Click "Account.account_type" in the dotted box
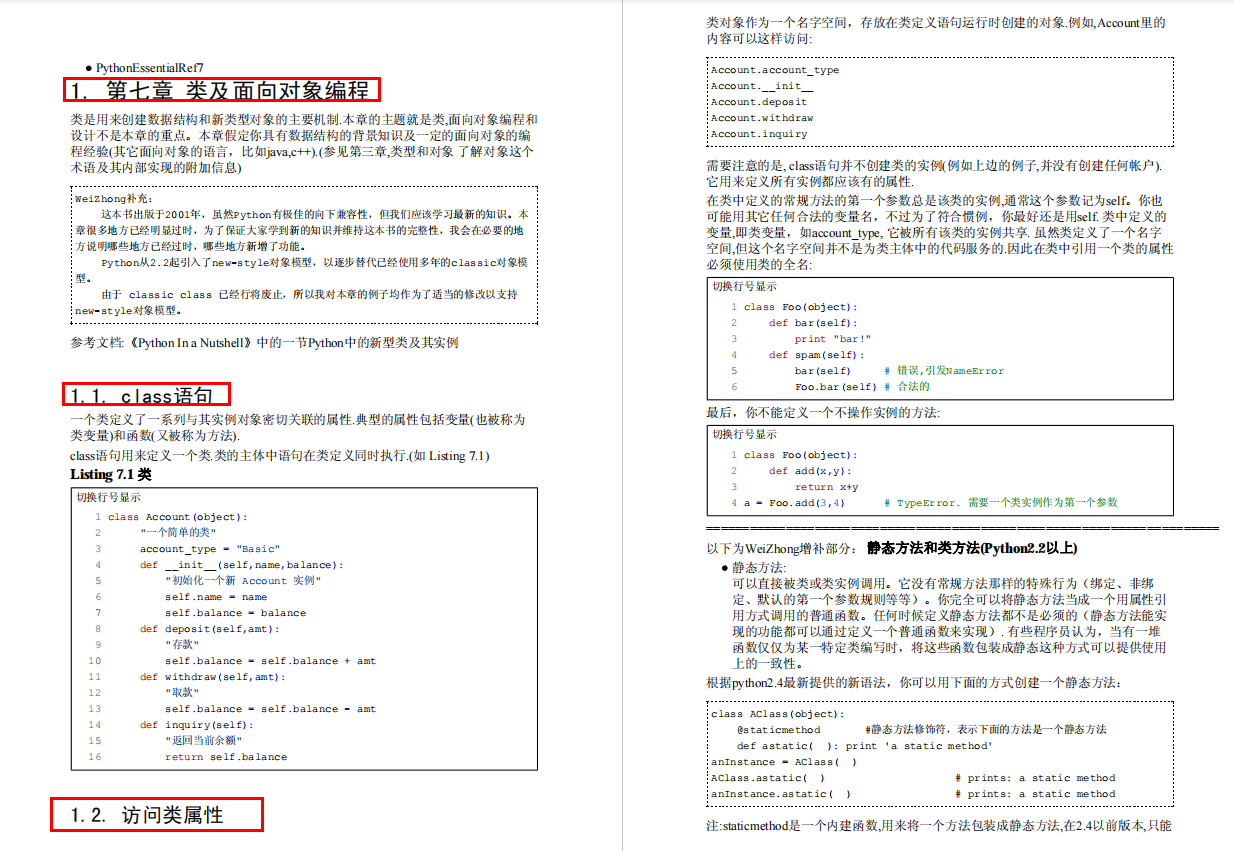 (x=775, y=70)
